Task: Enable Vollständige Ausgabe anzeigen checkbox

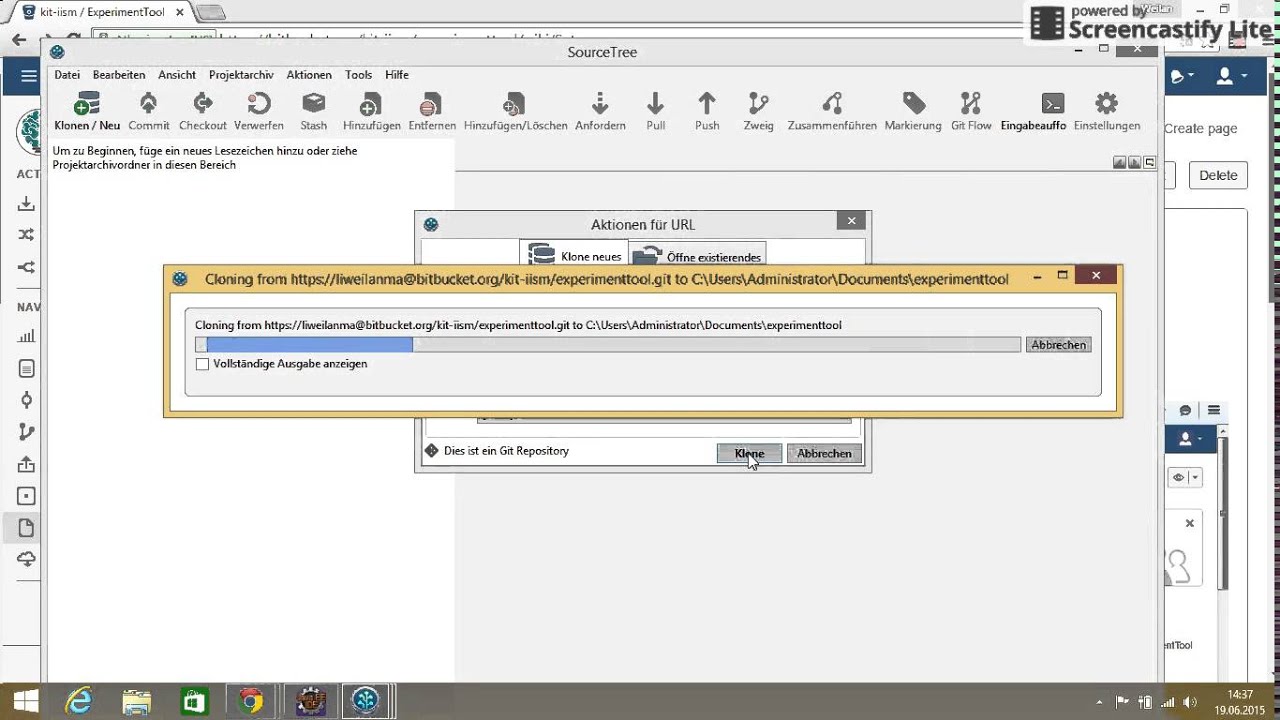Action: (x=203, y=364)
